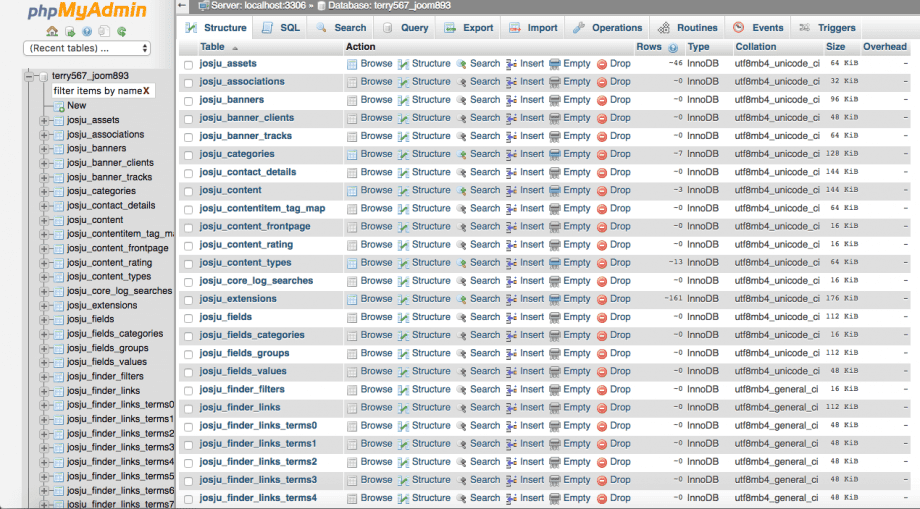Tick the josju_finder_links row checkbox

click(188, 409)
